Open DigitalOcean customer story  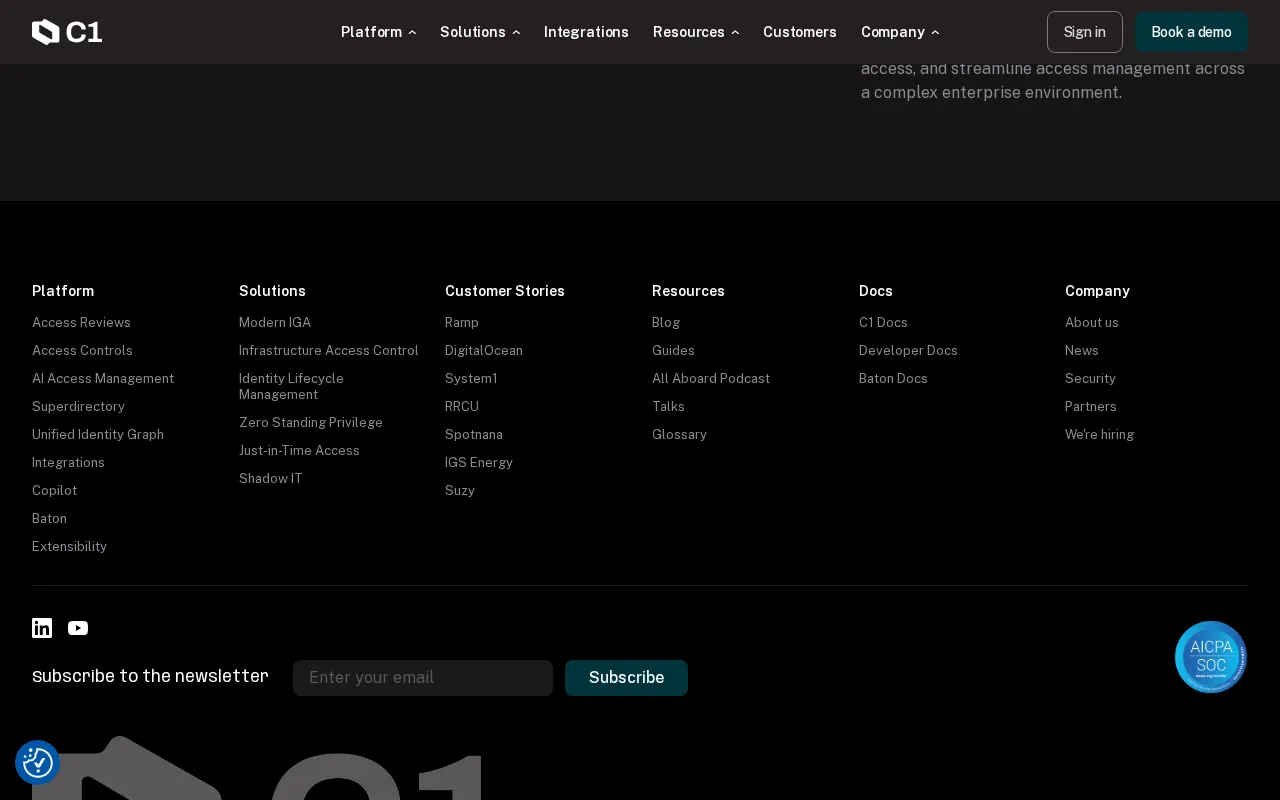[x=484, y=350]
